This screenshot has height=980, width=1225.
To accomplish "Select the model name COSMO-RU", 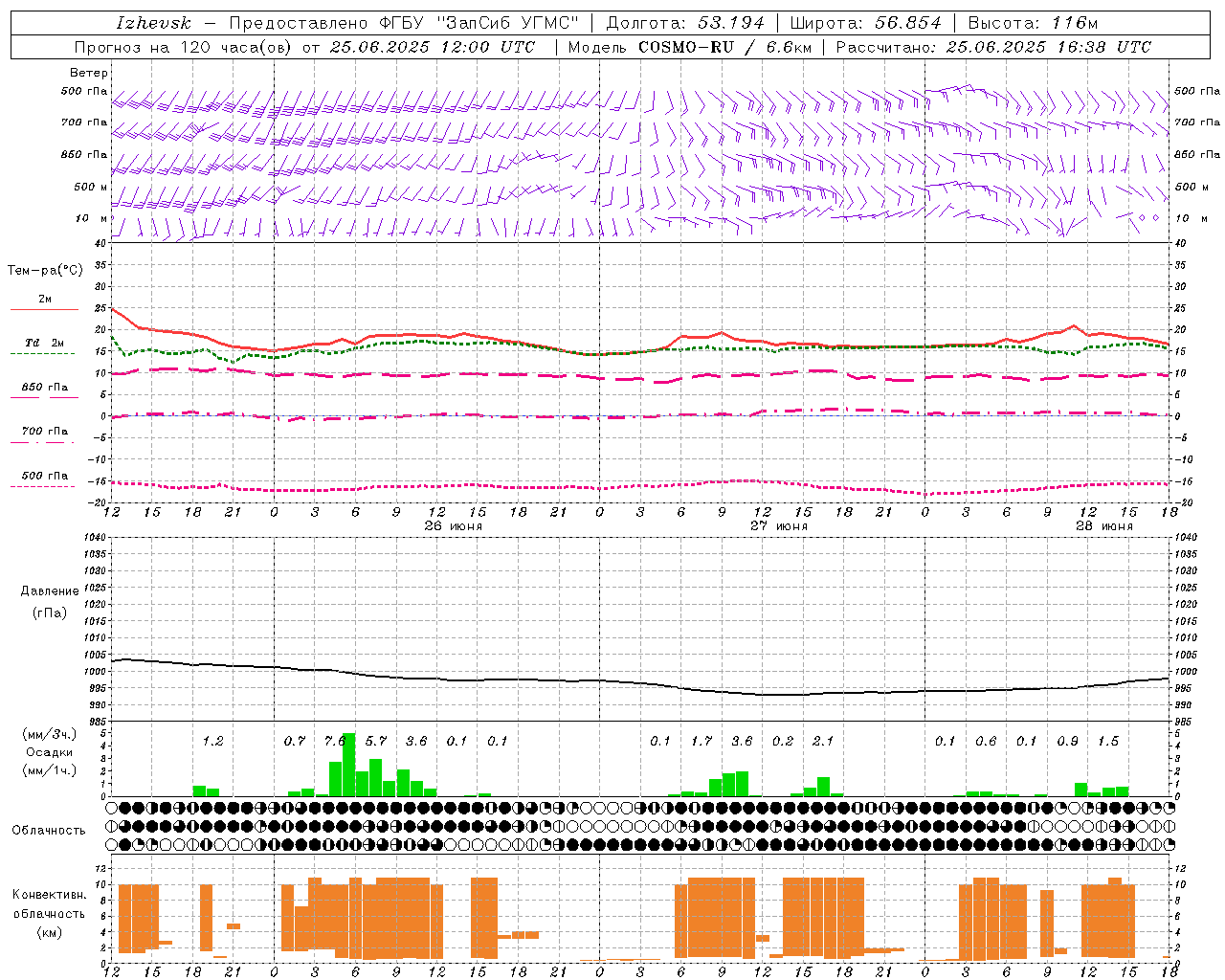I will (x=686, y=47).
